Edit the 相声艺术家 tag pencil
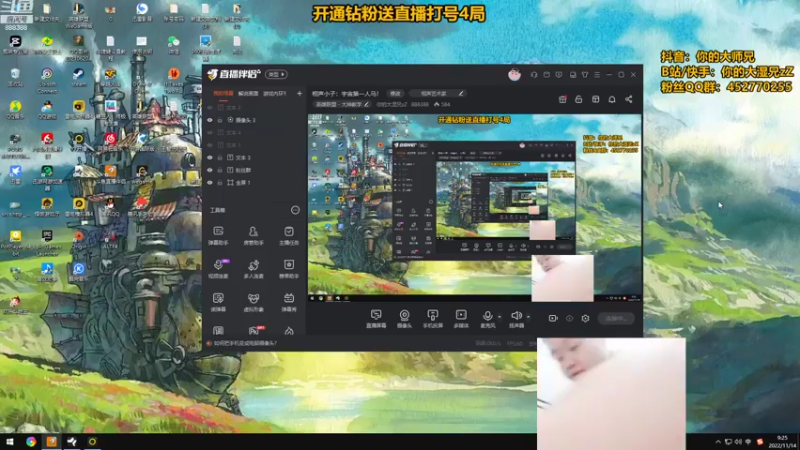This screenshot has height=450, width=800. (x=461, y=94)
